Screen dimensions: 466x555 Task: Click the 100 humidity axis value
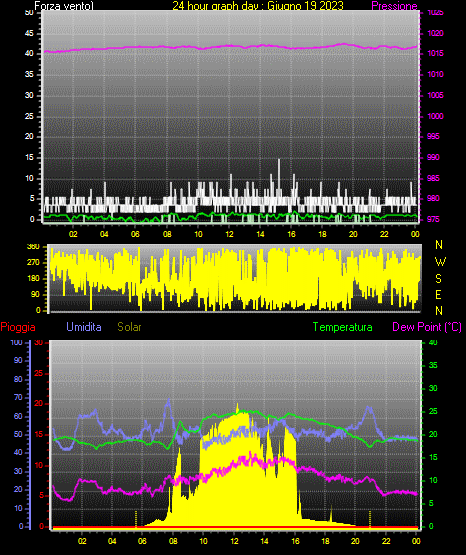pos(16,342)
